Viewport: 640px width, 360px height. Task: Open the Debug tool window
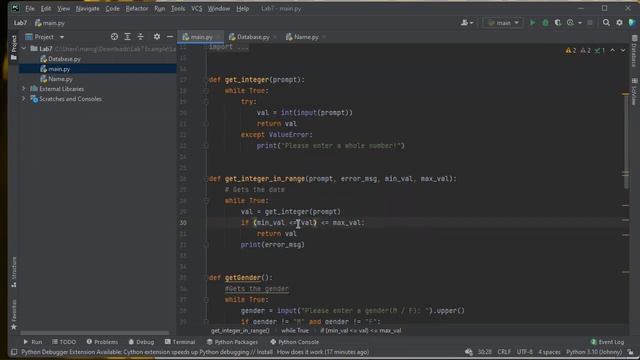coord(141,342)
